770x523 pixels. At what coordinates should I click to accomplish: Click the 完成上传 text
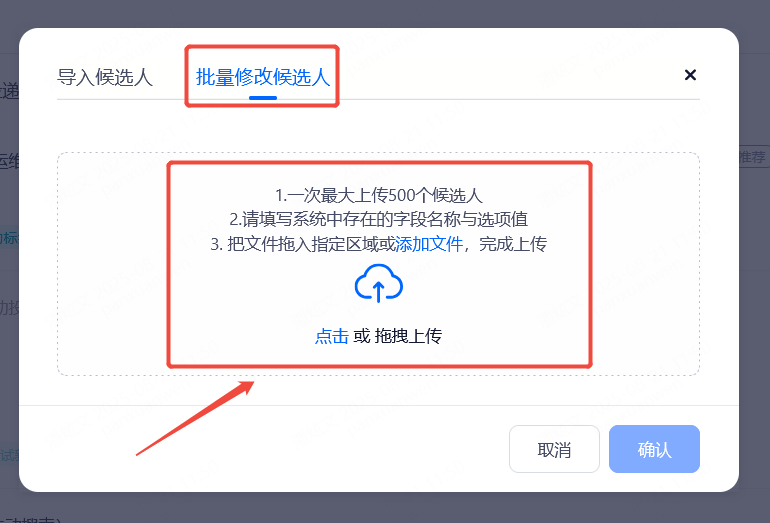point(513,244)
